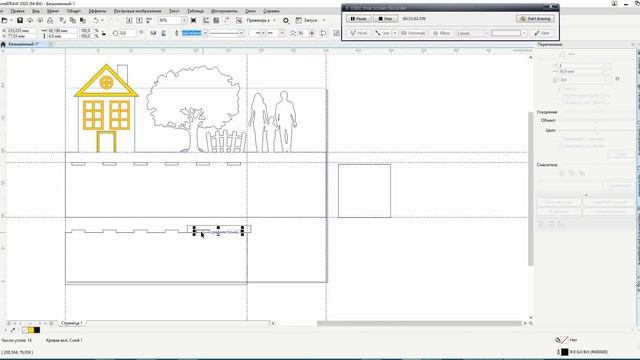Viewport: 640px width, 360px height.
Task: Click the Перетекание docker title
Action: tap(549, 44)
